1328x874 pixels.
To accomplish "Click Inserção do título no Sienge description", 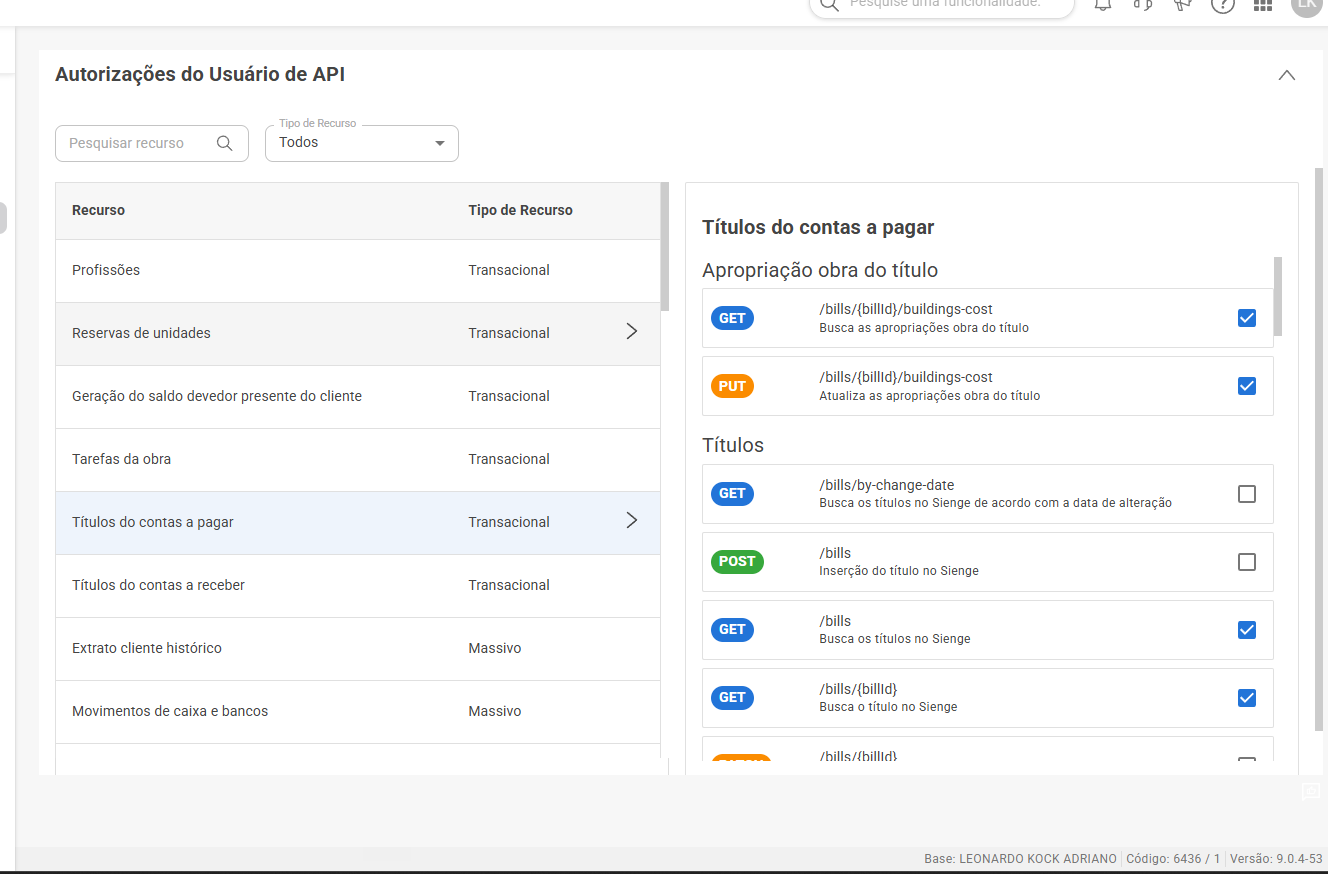I will tap(899, 571).
